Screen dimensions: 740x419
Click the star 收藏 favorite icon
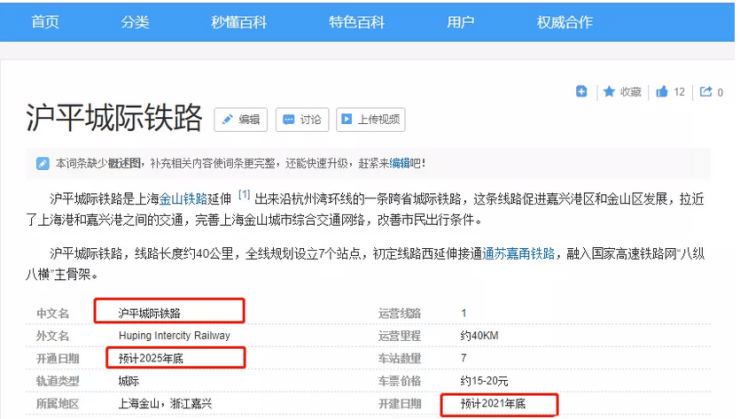tap(609, 92)
